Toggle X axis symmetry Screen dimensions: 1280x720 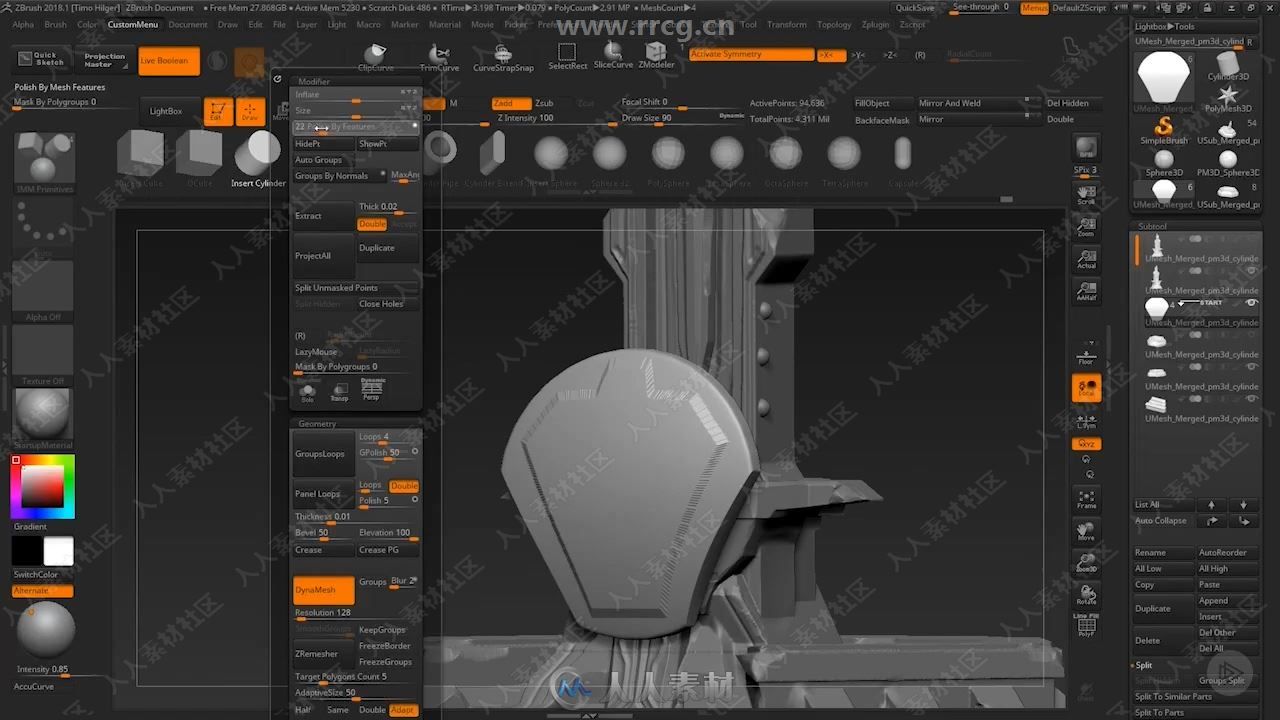point(830,55)
